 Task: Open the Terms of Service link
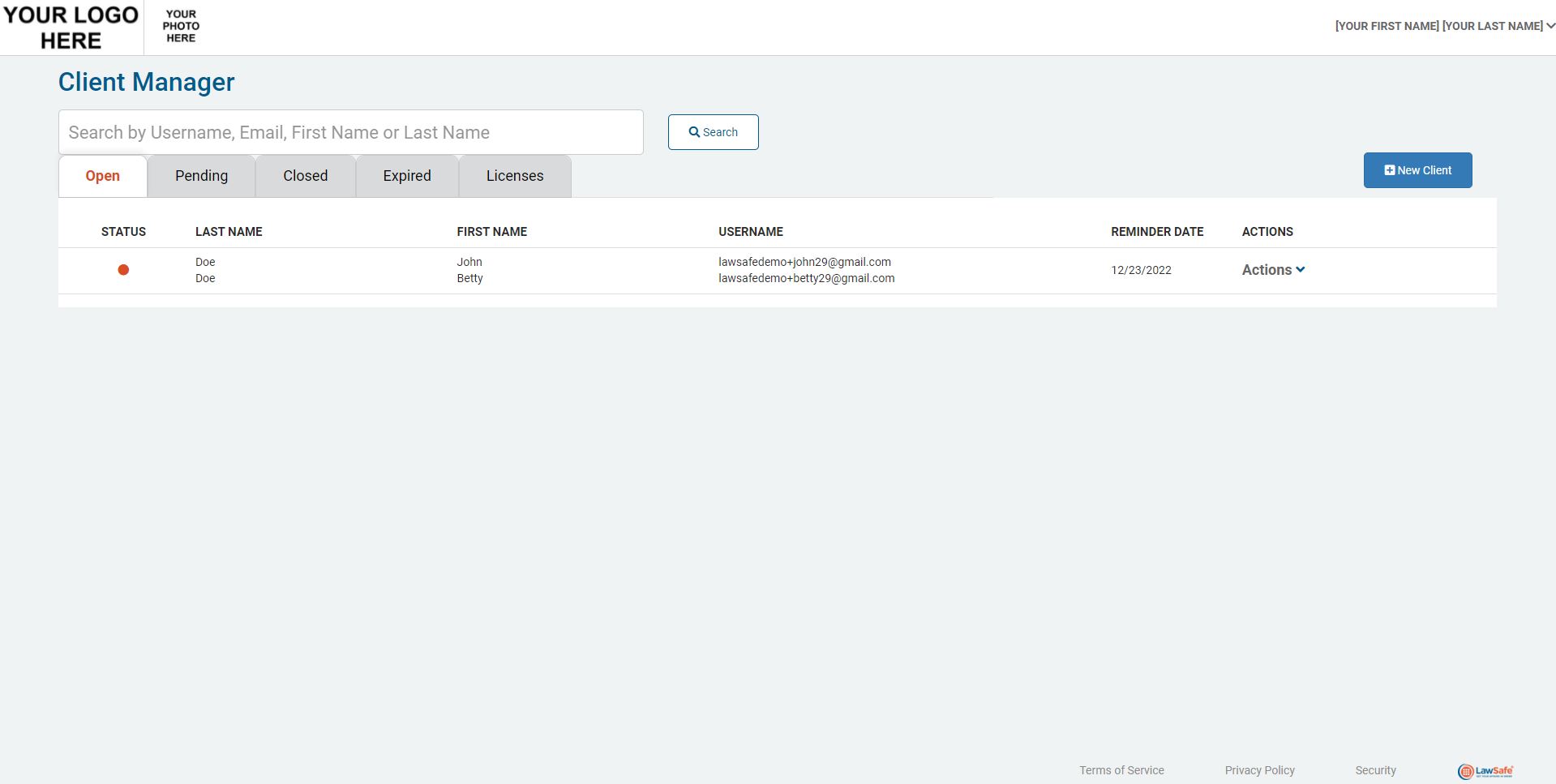point(1121,770)
